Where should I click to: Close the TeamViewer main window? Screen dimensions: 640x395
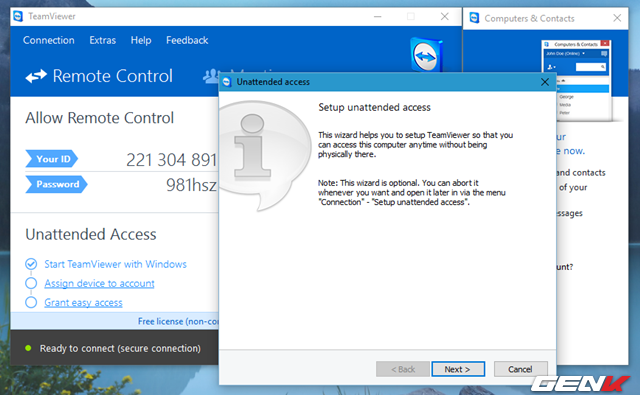coord(444,16)
